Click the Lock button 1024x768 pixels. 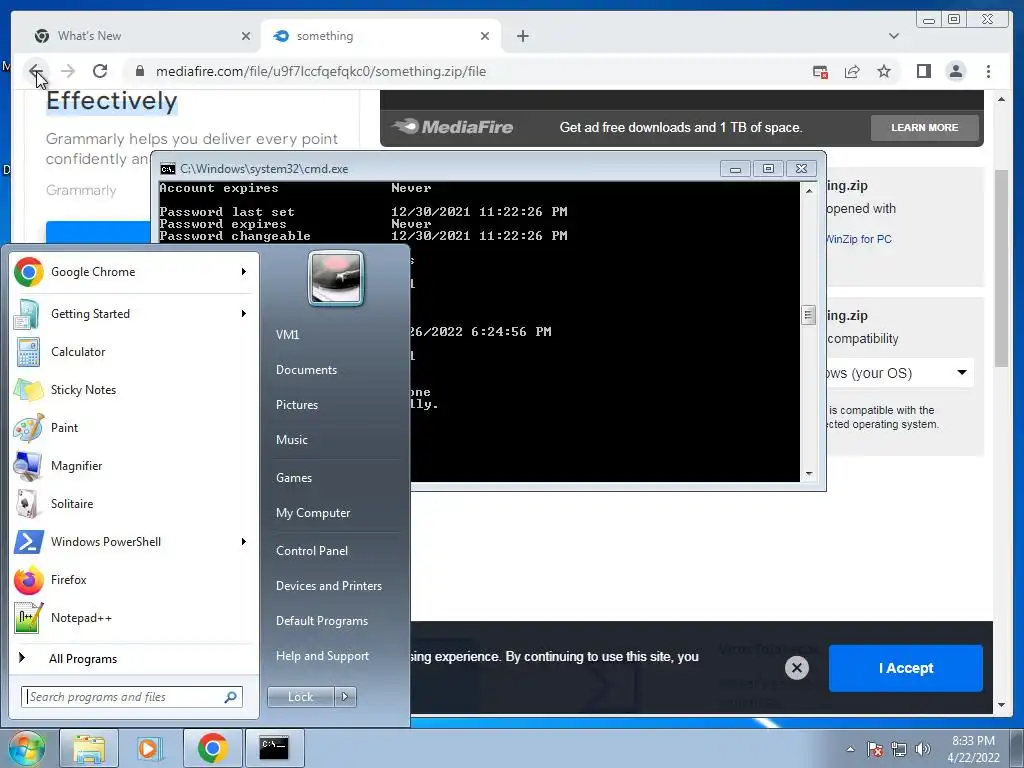[x=300, y=697]
